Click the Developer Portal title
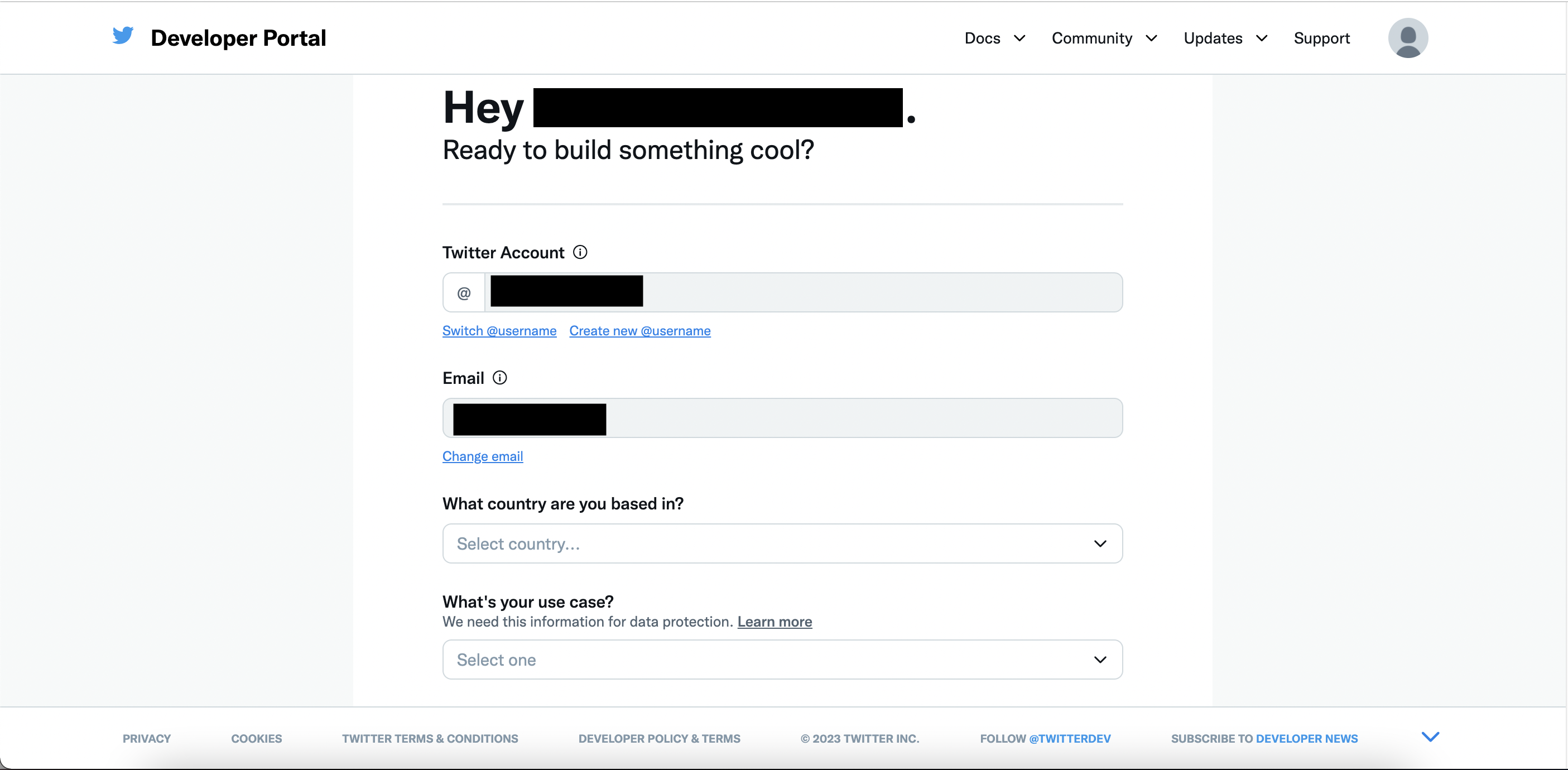 (x=239, y=38)
